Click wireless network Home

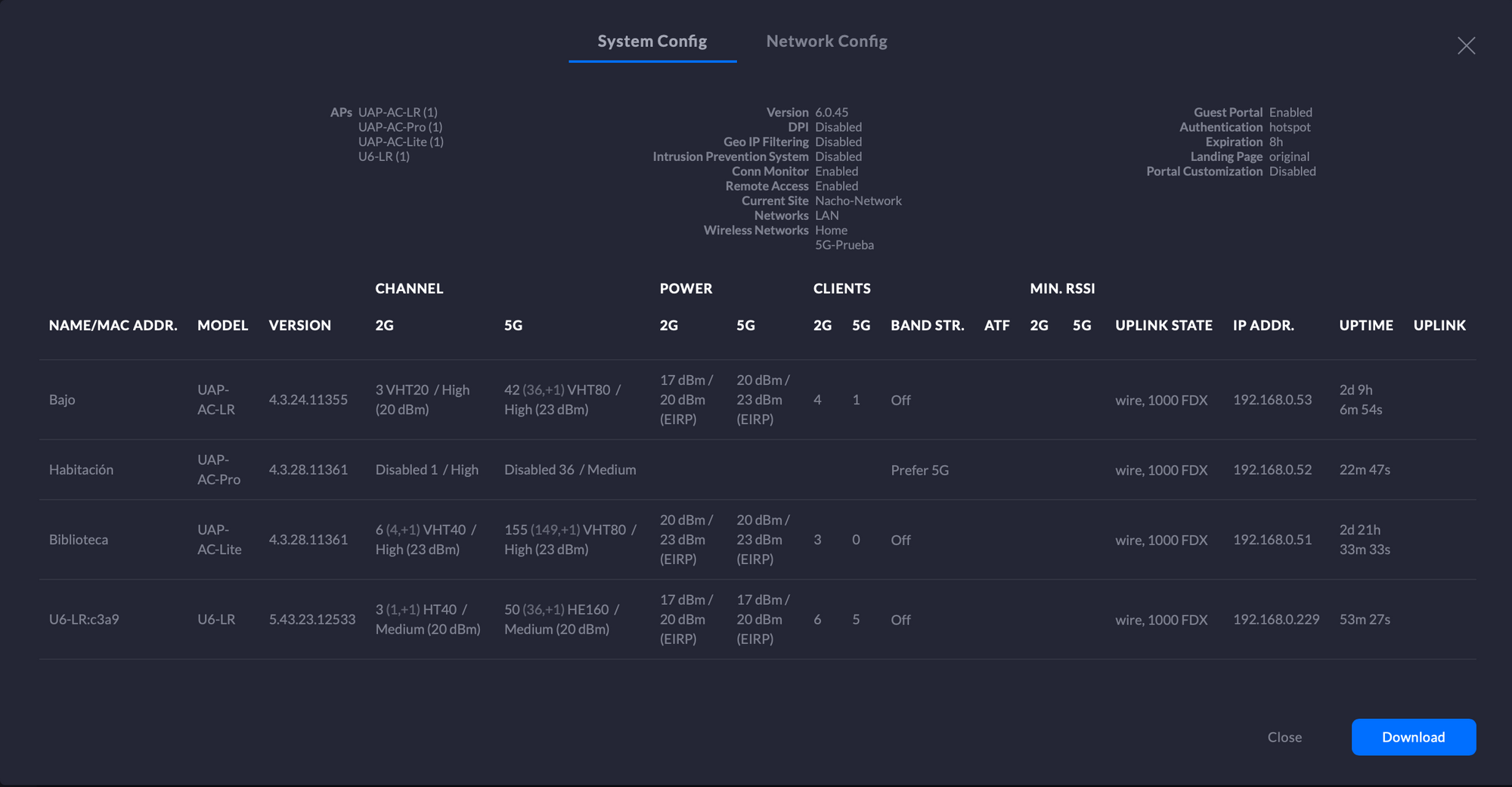pos(831,230)
